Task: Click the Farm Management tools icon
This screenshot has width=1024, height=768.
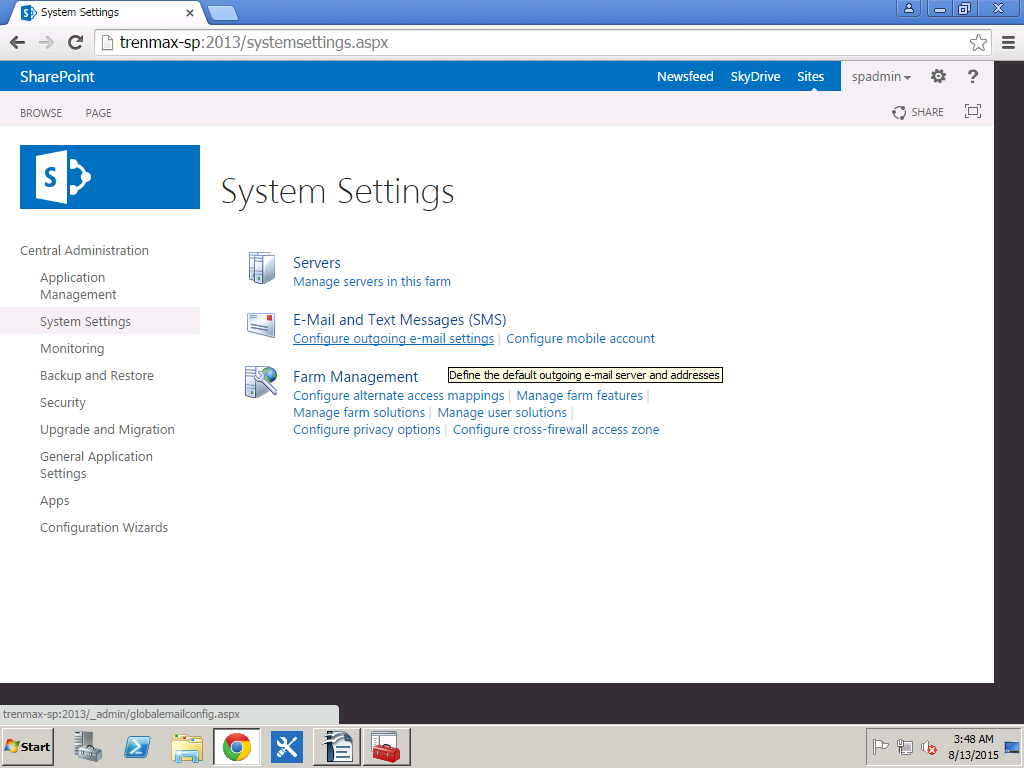Action: (x=261, y=382)
